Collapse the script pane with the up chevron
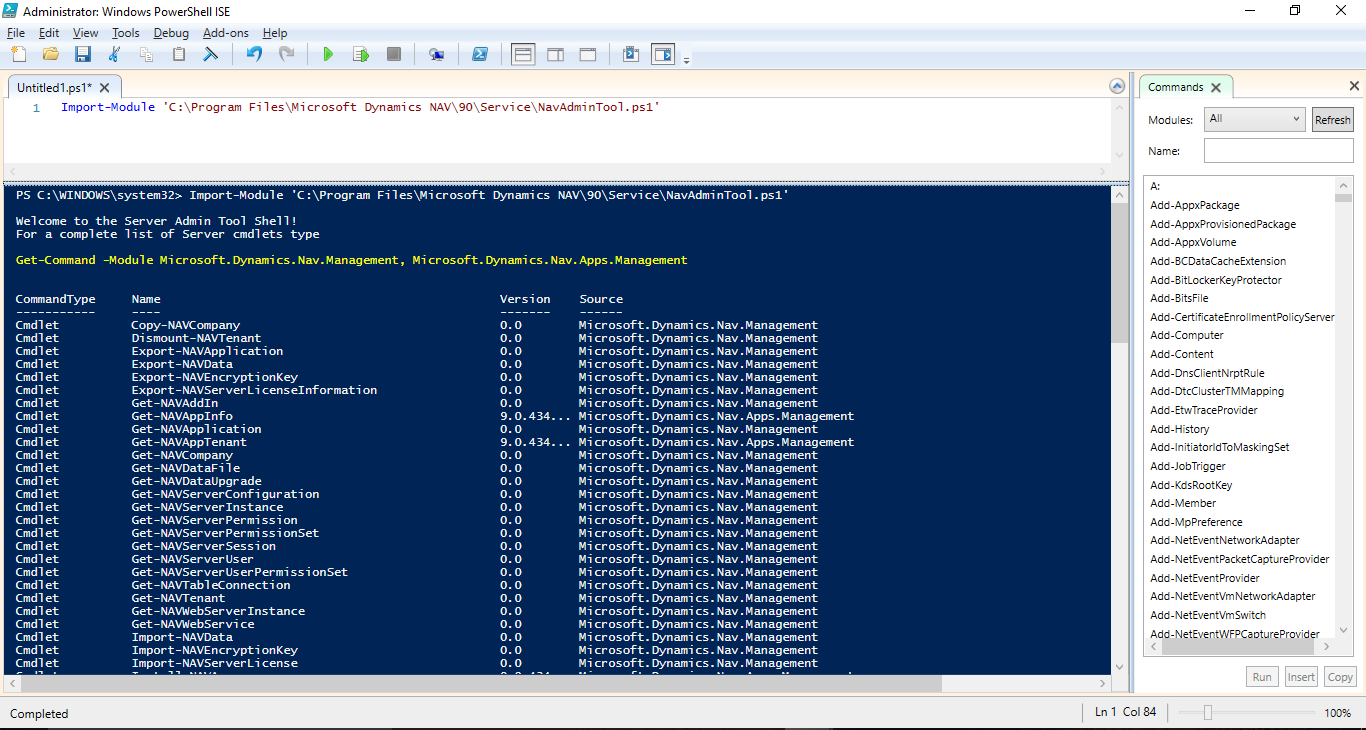 click(1117, 85)
